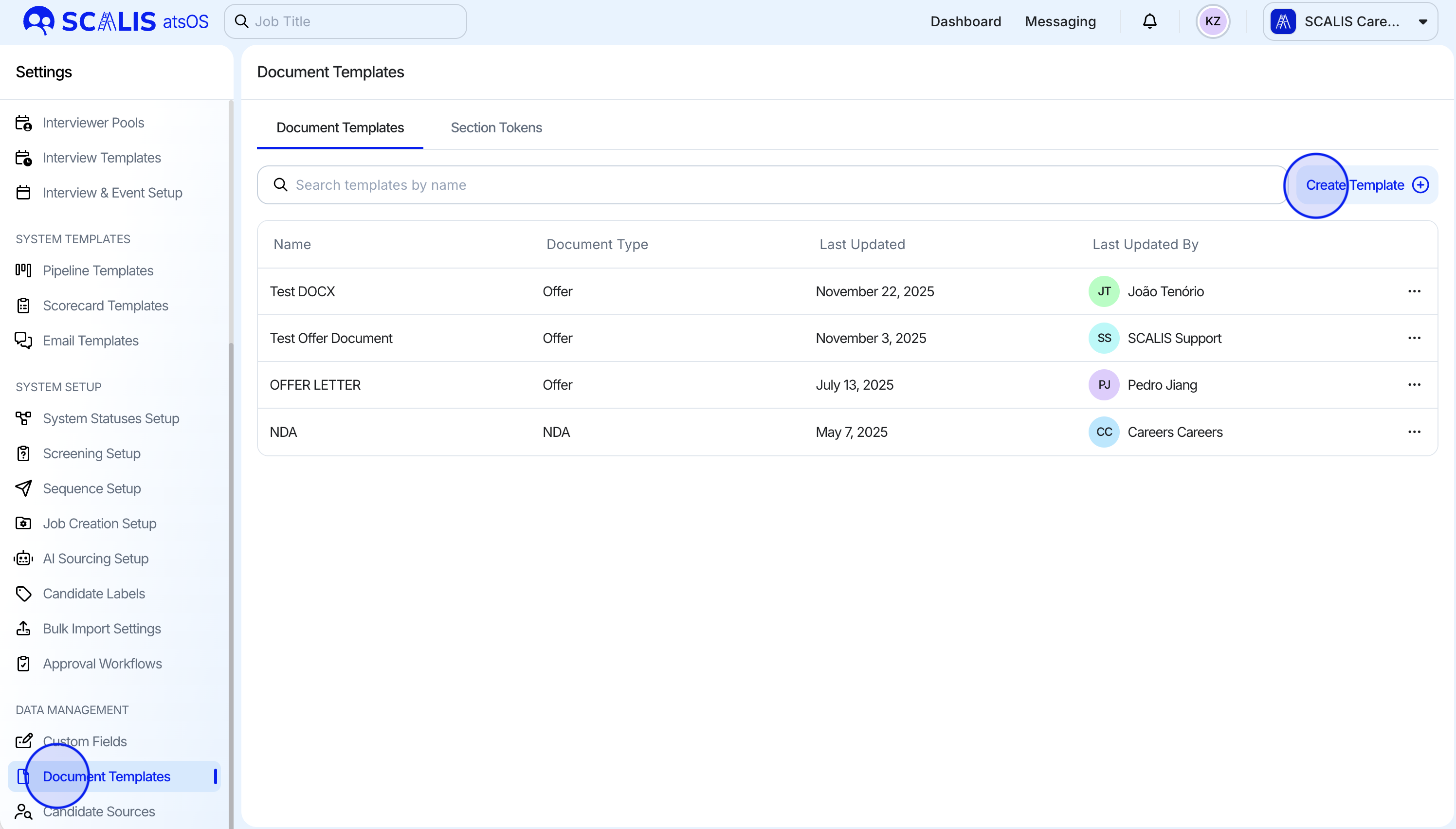Click the KZ user avatar
The height and width of the screenshot is (829, 1456).
[x=1212, y=21]
